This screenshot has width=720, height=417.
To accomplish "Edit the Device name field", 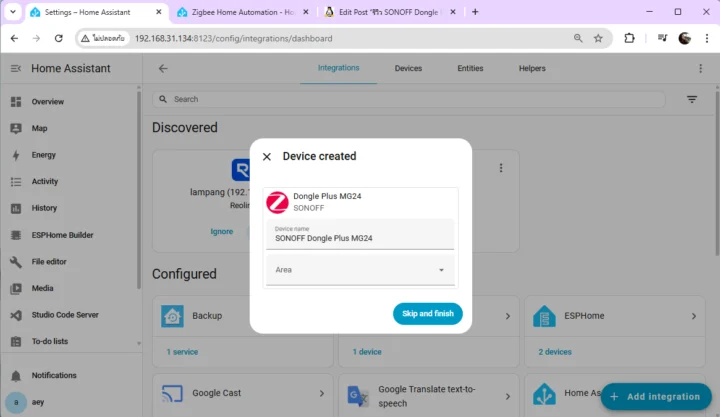I will (360, 234).
